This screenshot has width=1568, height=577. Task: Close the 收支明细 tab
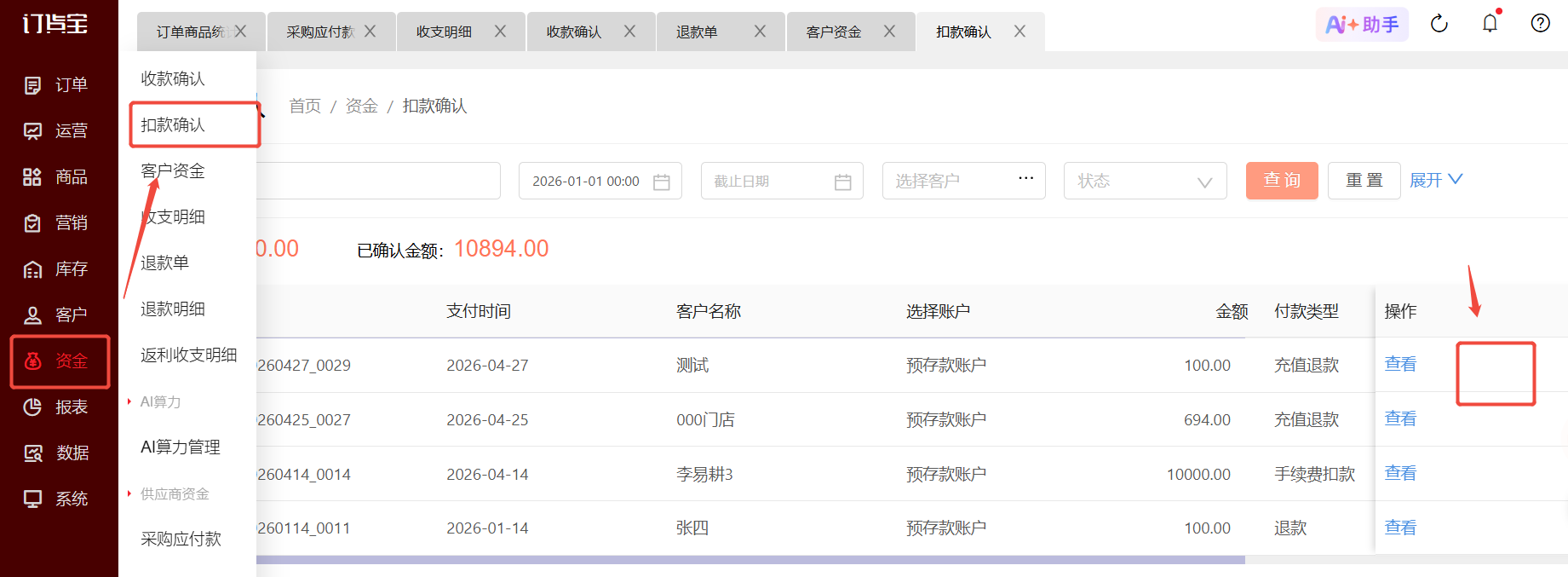coord(501,32)
